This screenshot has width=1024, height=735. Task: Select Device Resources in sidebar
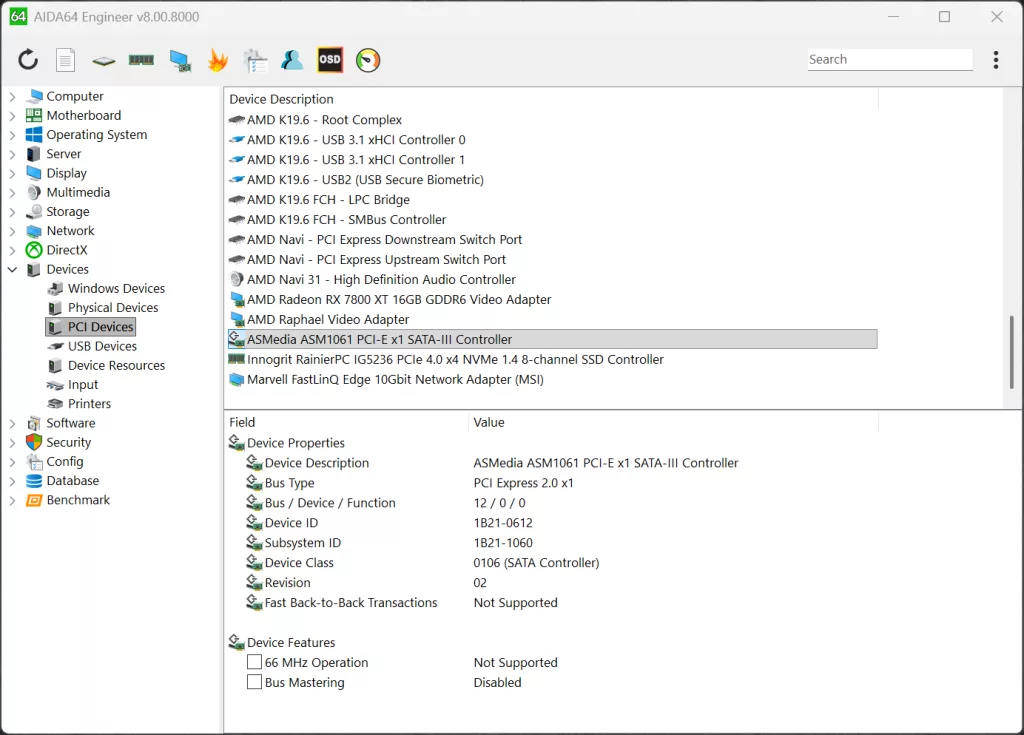[116, 365]
